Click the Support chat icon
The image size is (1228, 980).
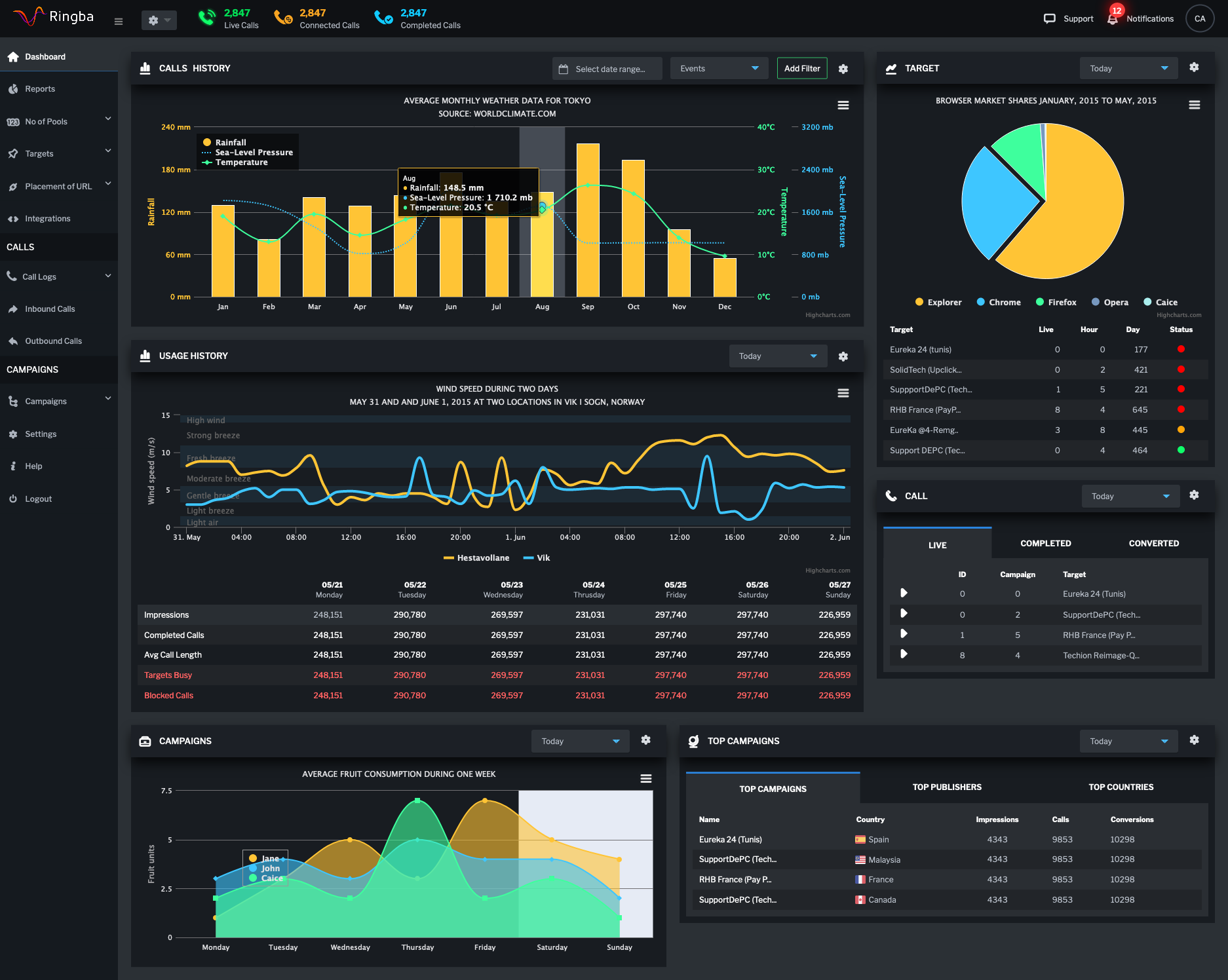(1049, 19)
